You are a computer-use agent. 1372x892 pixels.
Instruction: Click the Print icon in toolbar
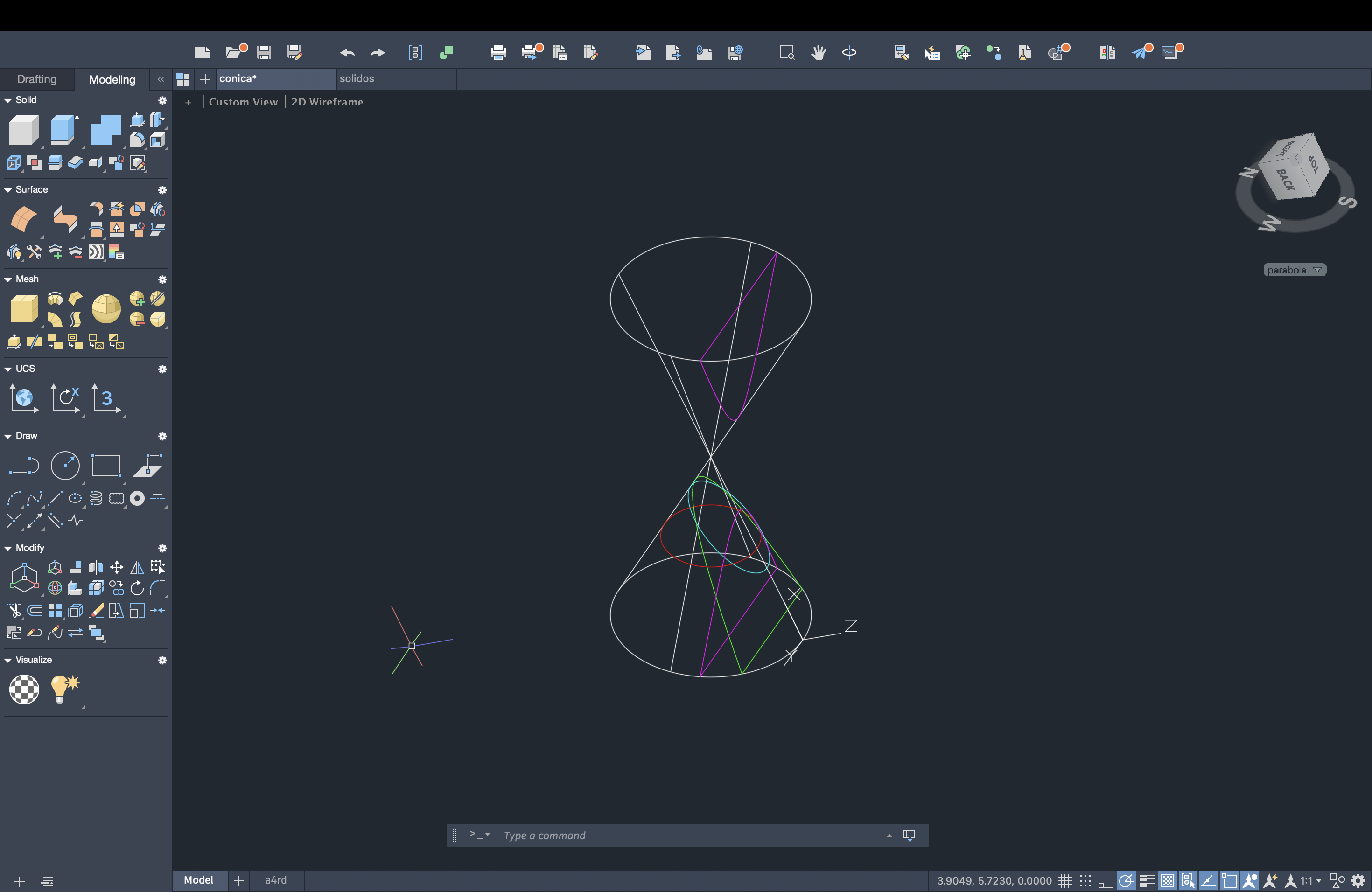point(498,53)
